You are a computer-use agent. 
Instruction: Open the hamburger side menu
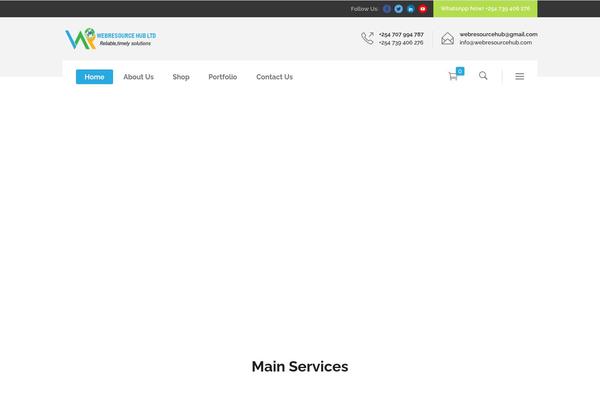pyautogui.click(x=519, y=76)
